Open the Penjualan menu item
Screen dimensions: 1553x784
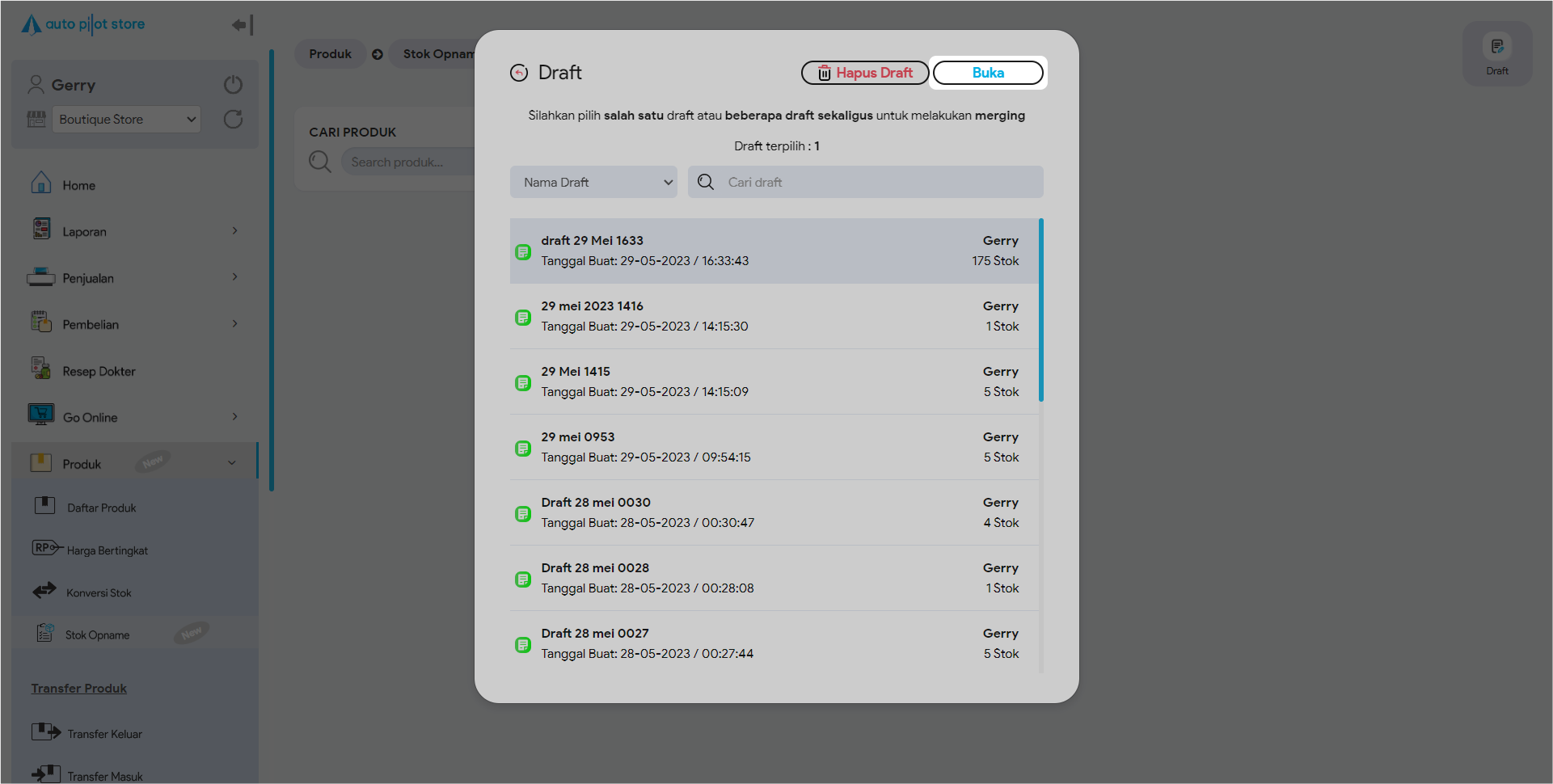pyautogui.click(x=88, y=278)
